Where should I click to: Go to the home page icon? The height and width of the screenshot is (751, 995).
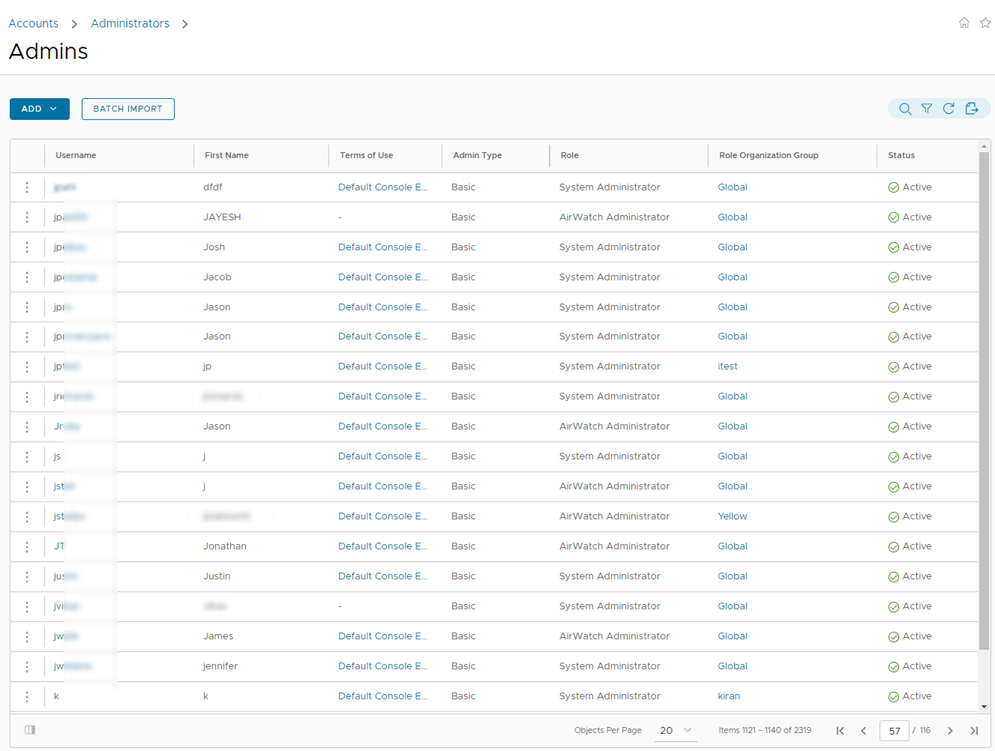click(964, 23)
